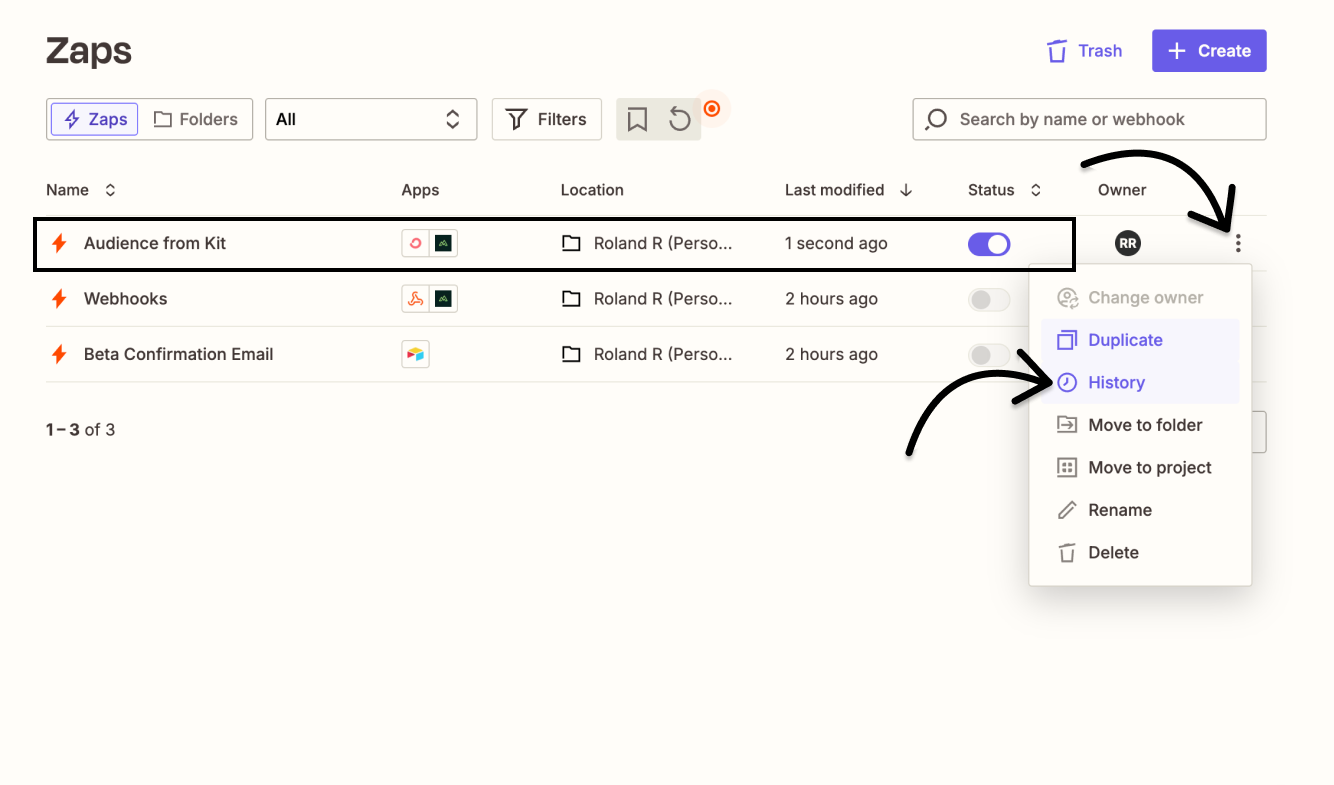
Task: Open the search magnifier in the search bar
Action: [935, 119]
